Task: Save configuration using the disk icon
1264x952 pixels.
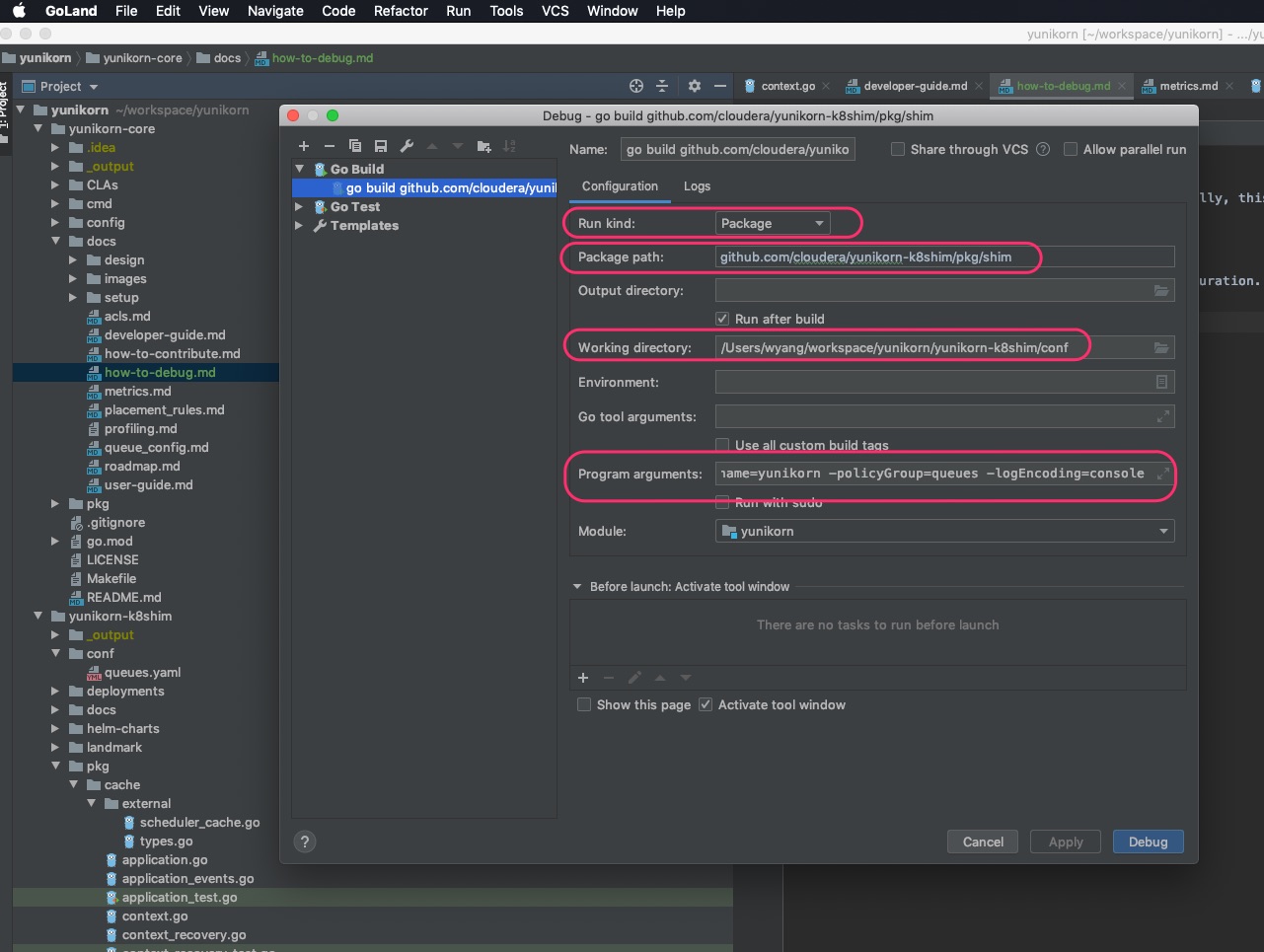Action: click(381, 146)
